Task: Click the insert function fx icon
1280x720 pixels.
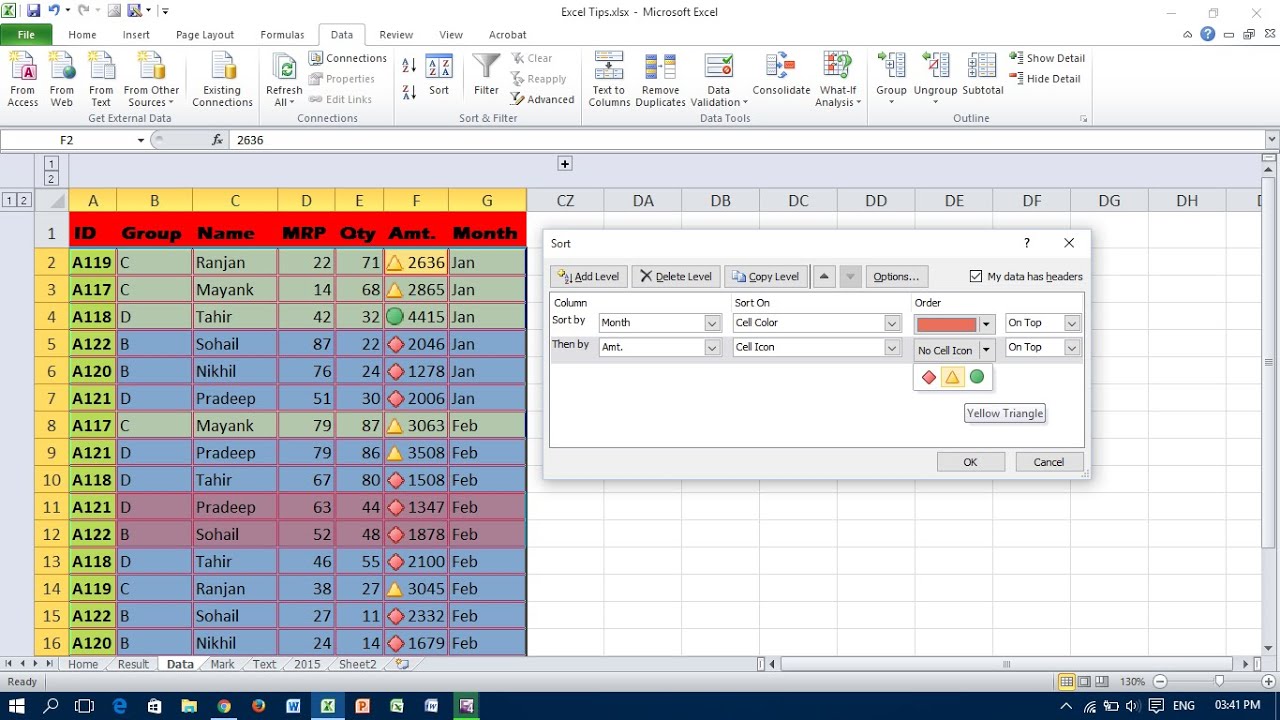Action: 218,140
